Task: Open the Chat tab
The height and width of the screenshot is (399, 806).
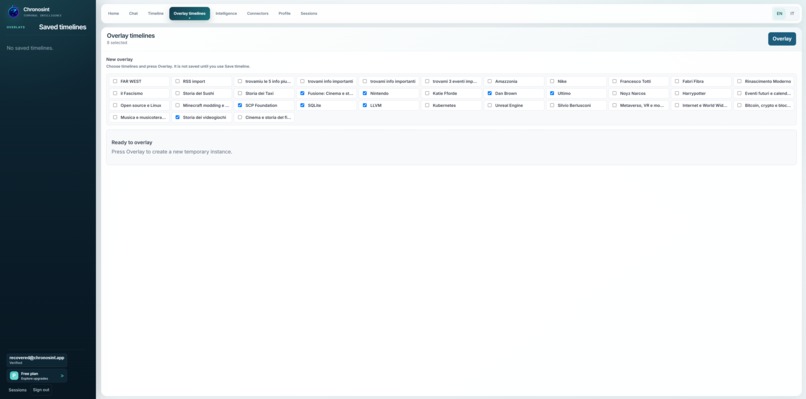Action: (x=133, y=13)
